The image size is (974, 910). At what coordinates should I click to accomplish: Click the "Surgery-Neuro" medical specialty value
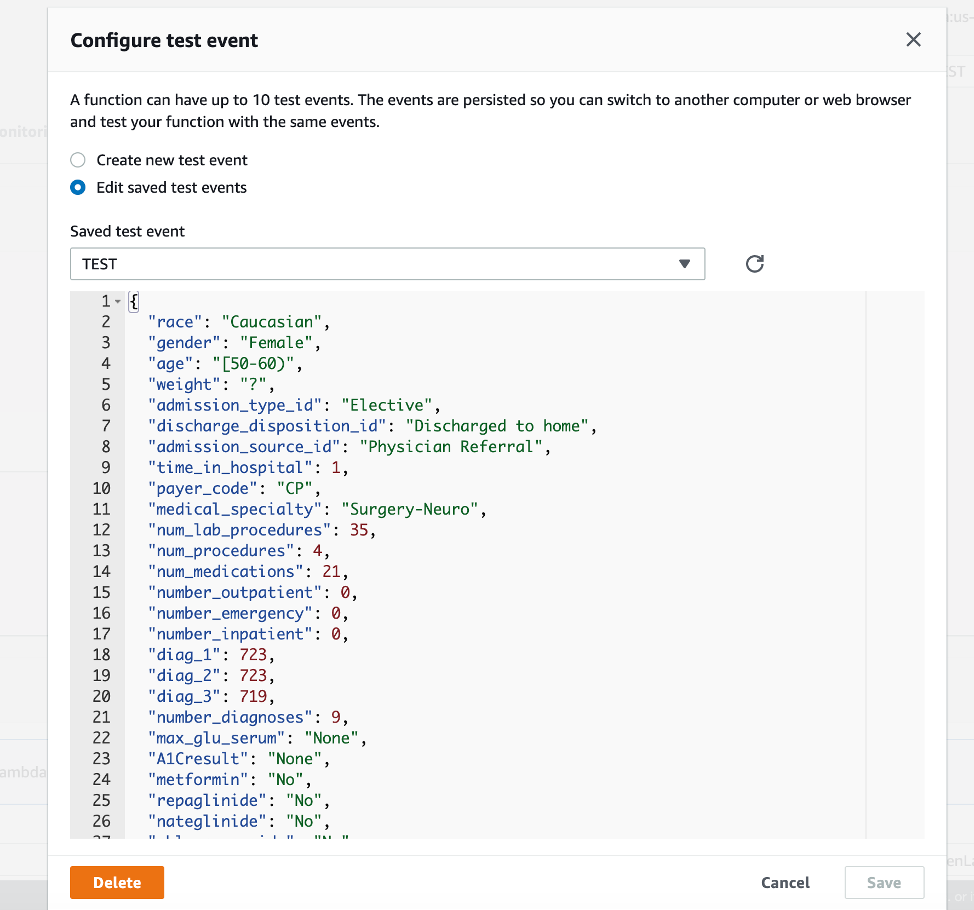pyautogui.click(x=413, y=510)
